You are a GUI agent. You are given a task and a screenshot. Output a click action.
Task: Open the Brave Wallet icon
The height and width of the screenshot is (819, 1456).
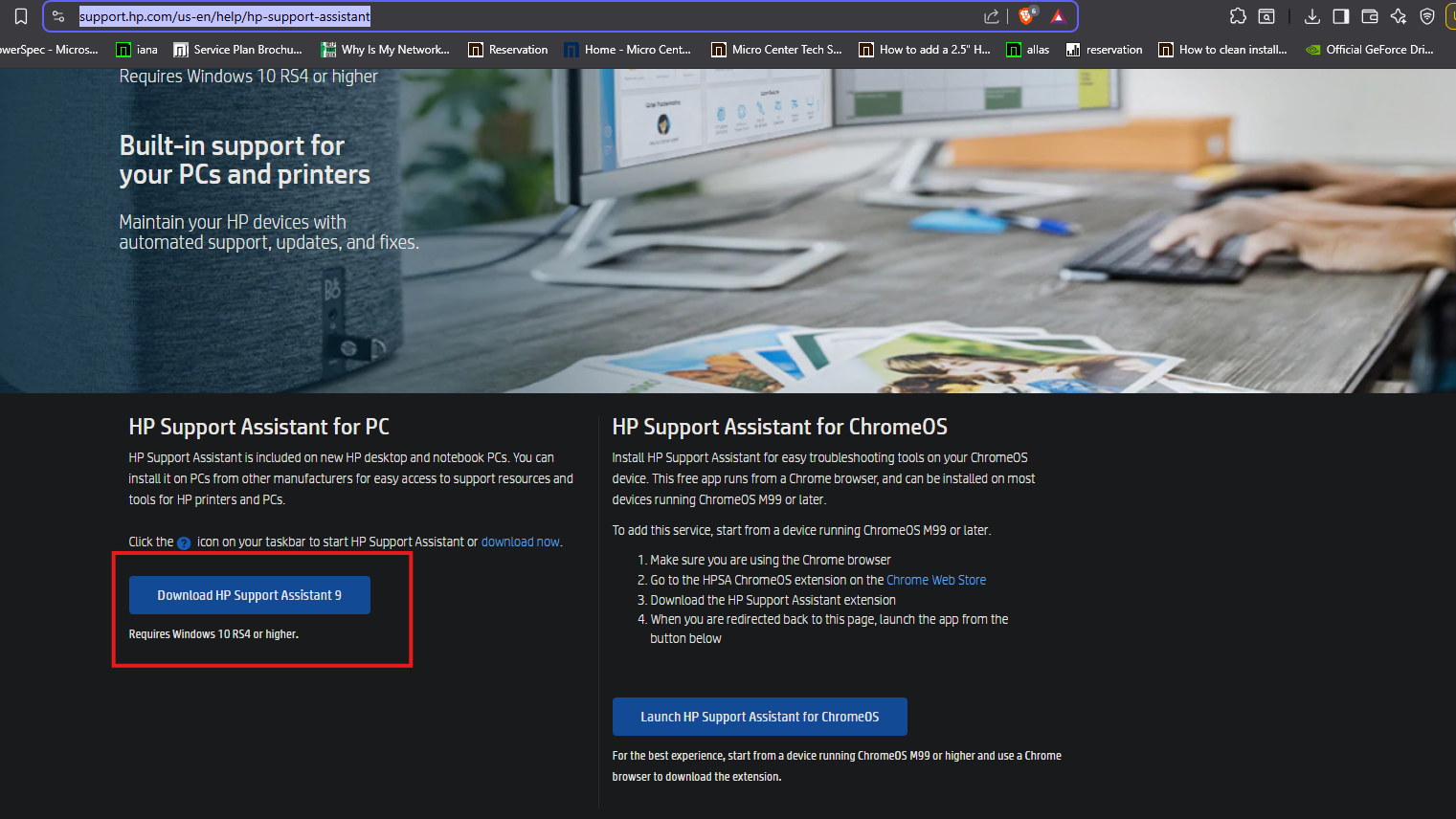pos(1370,16)
